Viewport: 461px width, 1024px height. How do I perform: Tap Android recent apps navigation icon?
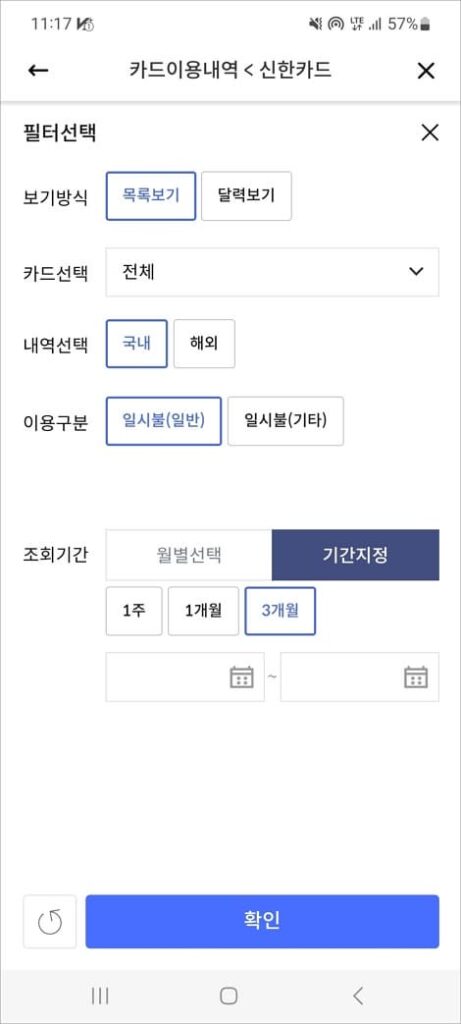(x=100, y=995)
